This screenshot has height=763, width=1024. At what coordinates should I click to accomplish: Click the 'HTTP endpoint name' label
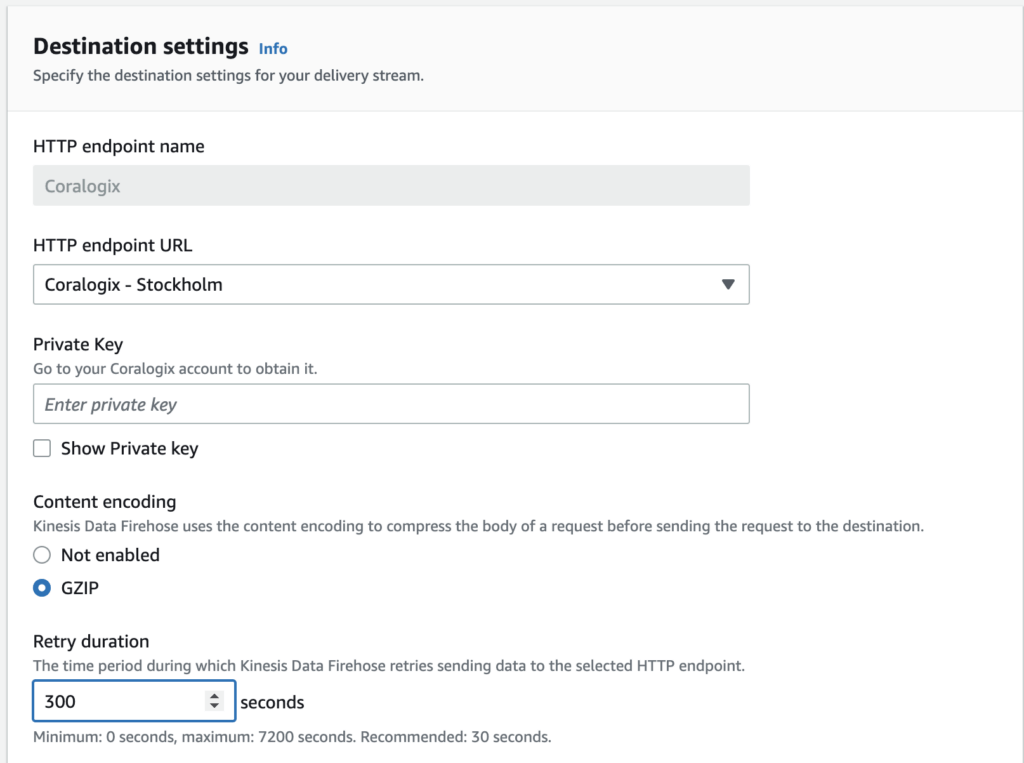tap(119, 146)
